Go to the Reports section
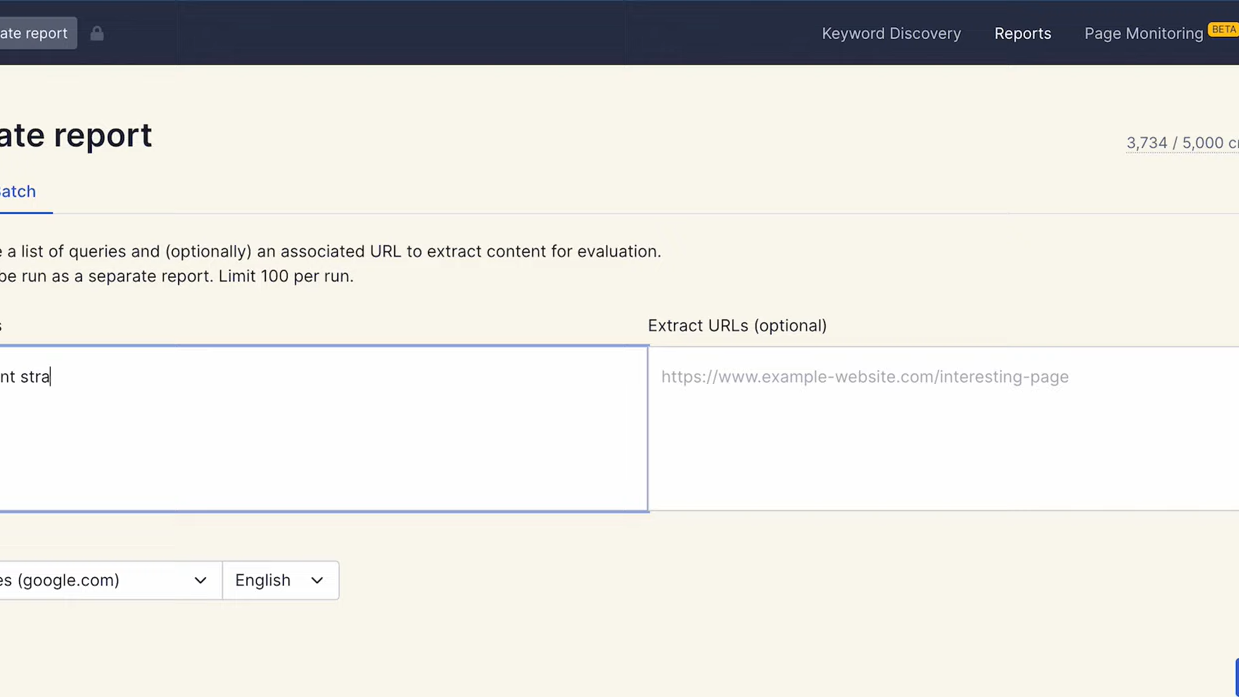This screenshot has height=697, width=1239. [1022, 33]
